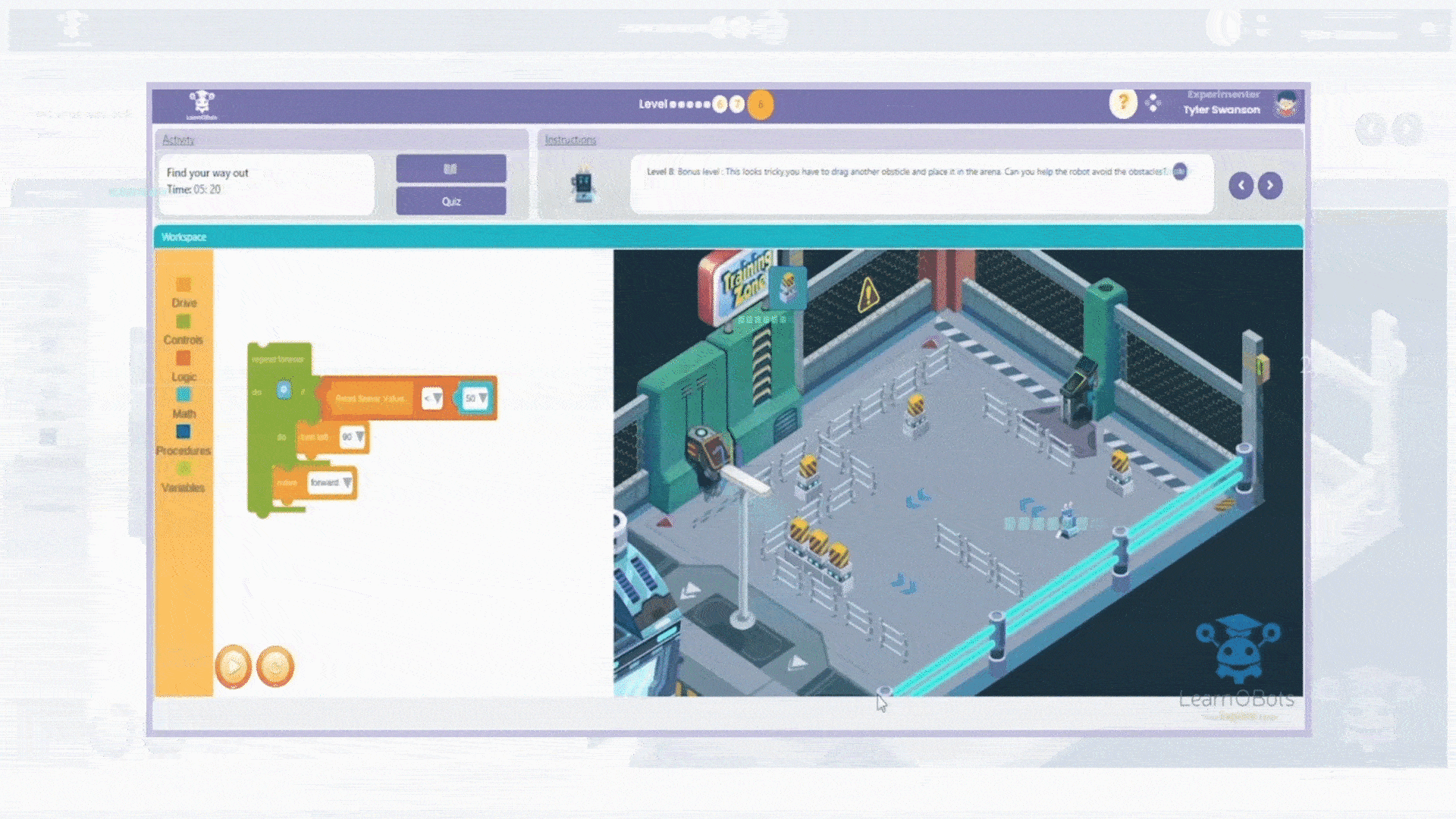
Task: Open the Controls block category
Action: pos(184,340)
